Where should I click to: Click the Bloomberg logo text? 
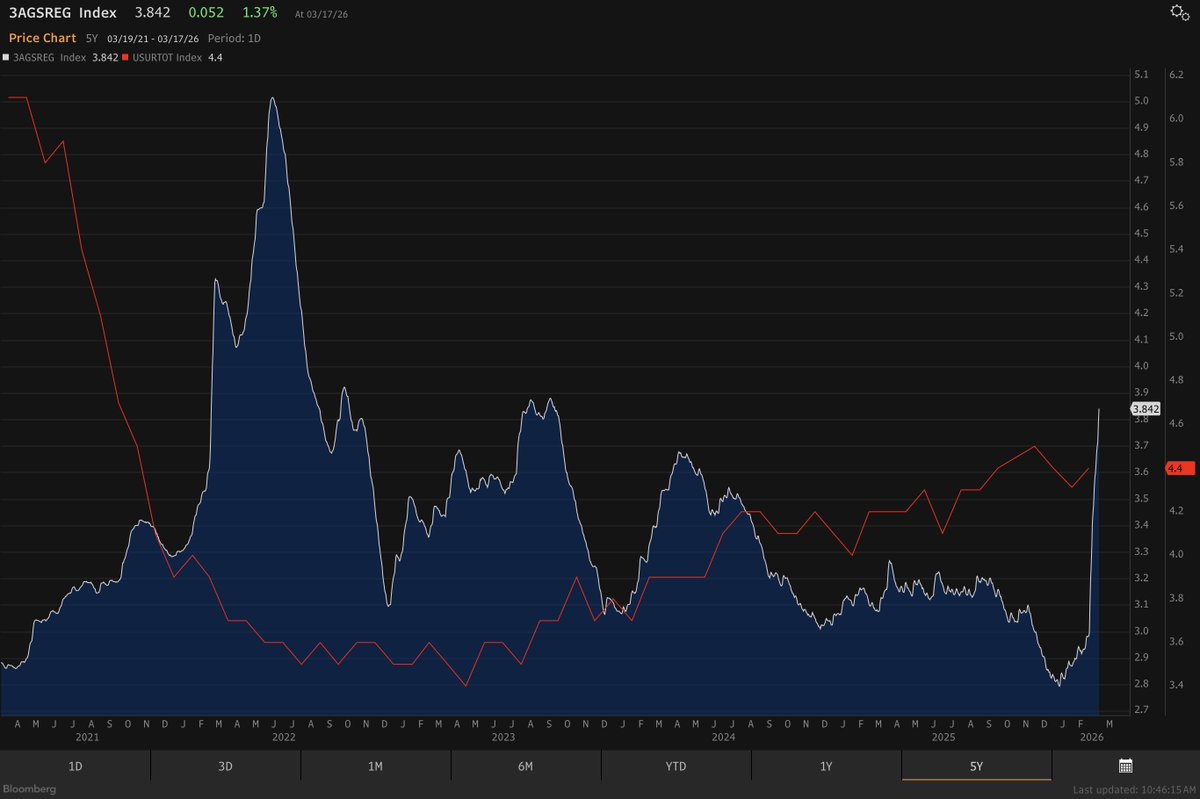point(29,789)
